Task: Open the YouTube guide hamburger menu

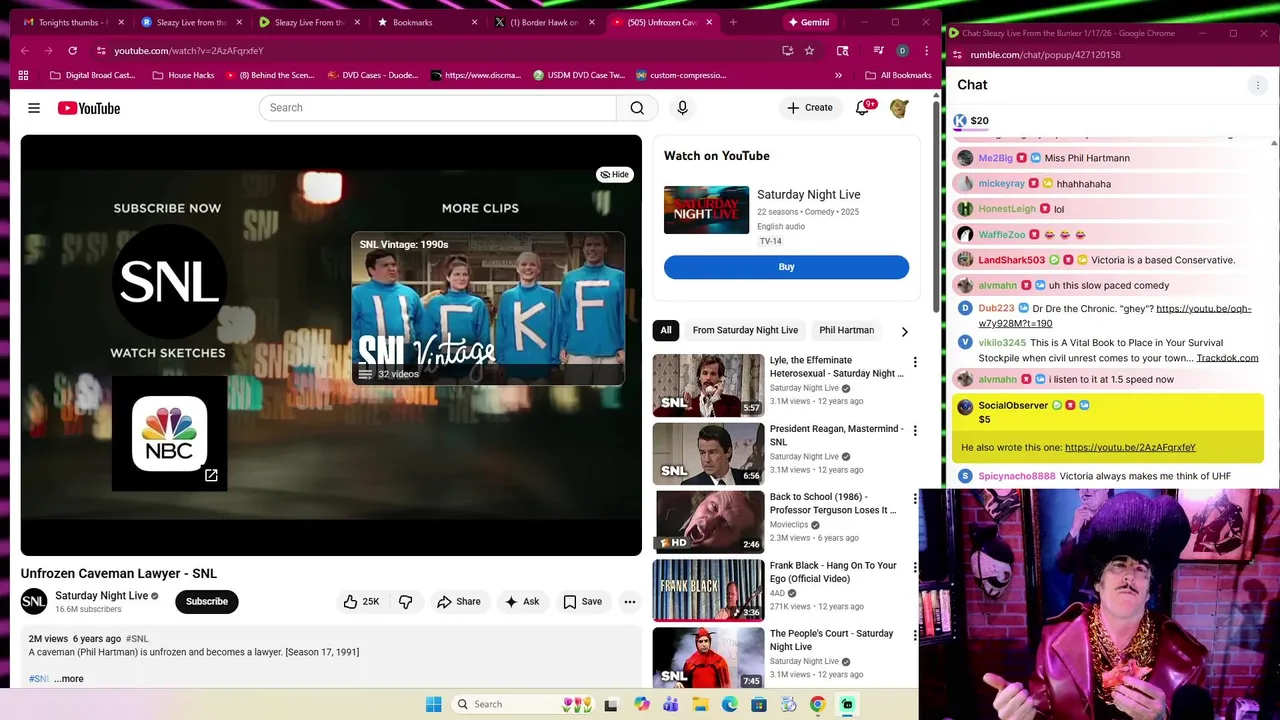Action: coord(34,108)
